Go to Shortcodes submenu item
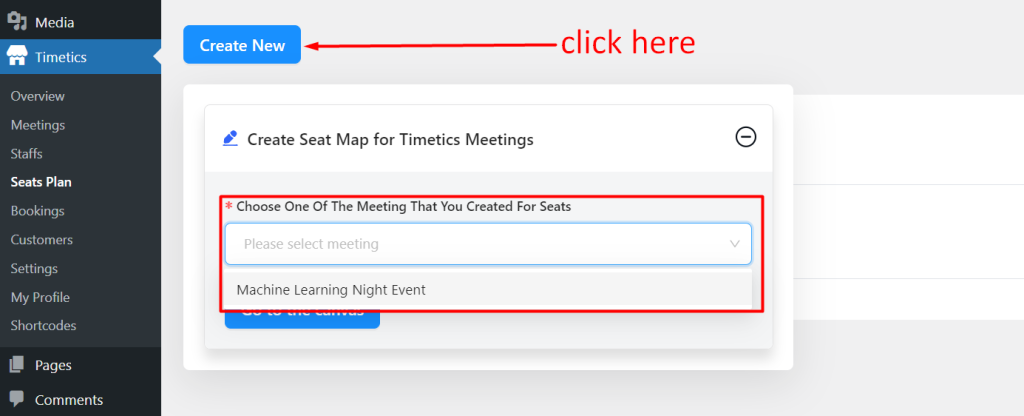1024x416 pixels. click(x=43, y=325)
